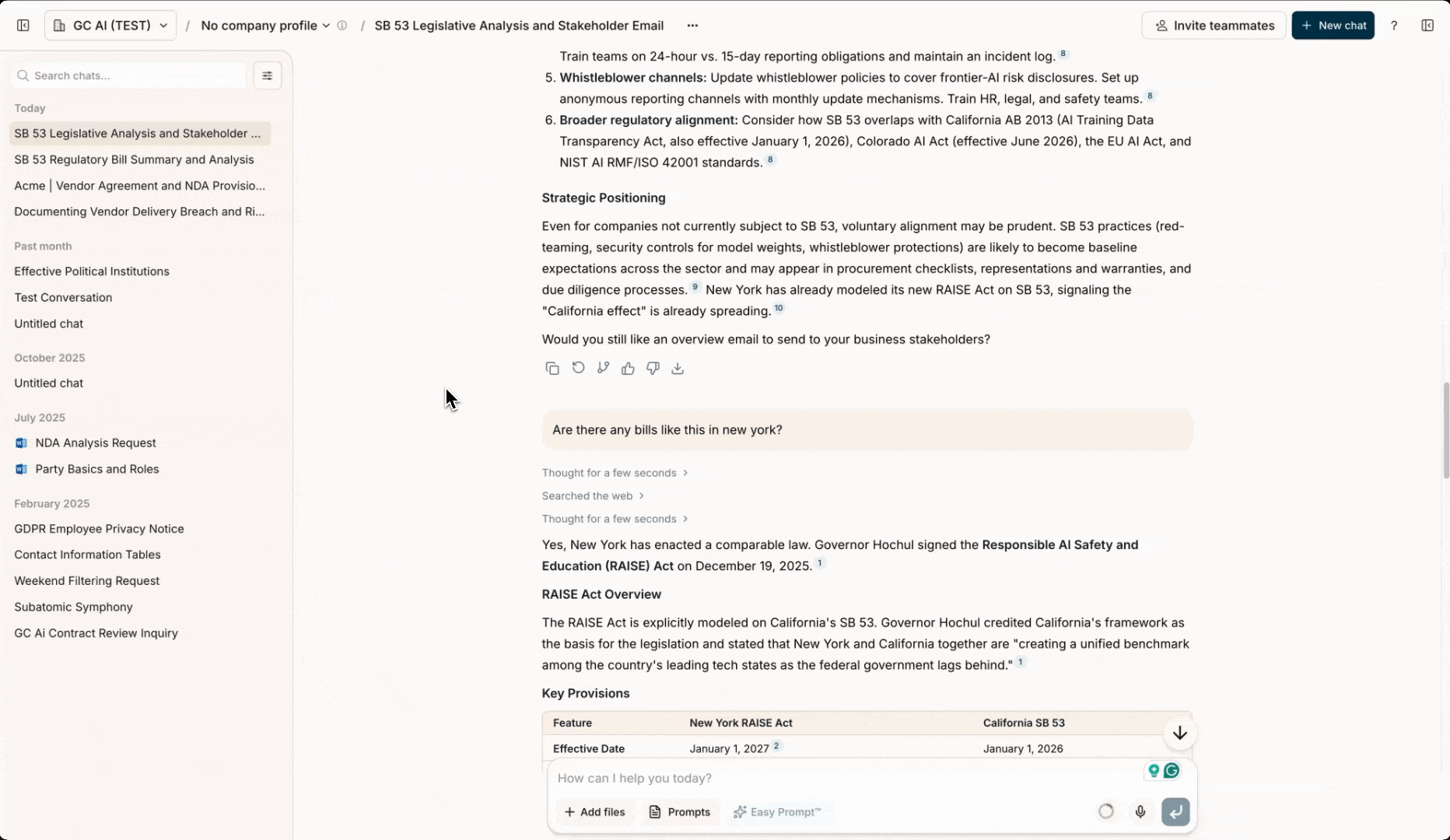The width and height of the screenshot is (1450, 840).
Task: Open the NDA Analysis Request chat
Action: 96,443
